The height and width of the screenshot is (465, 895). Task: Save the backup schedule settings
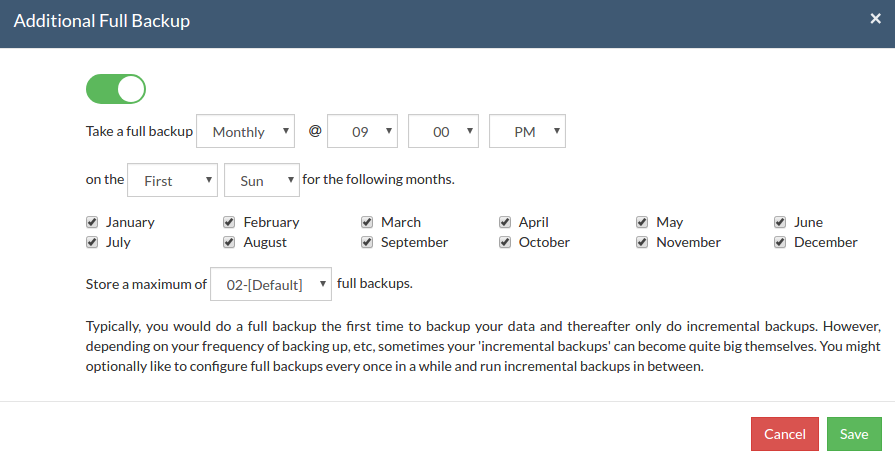coord(854,434)
